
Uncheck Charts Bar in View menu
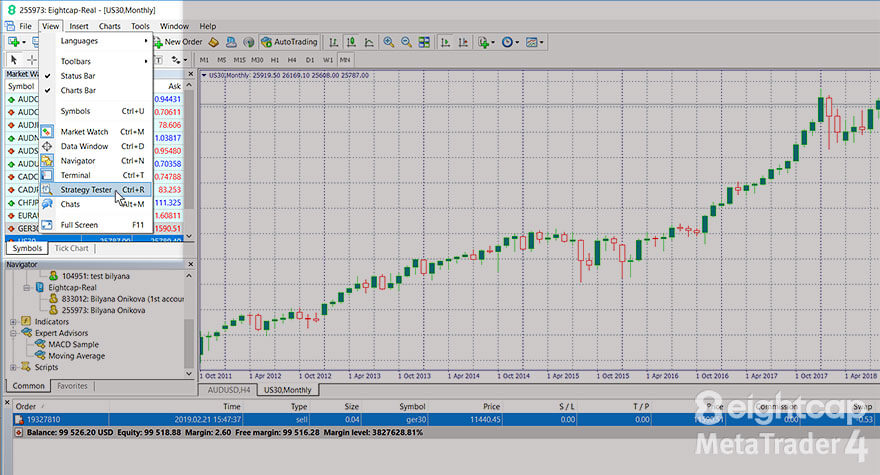pyautogui.click(x=96, y=90)
